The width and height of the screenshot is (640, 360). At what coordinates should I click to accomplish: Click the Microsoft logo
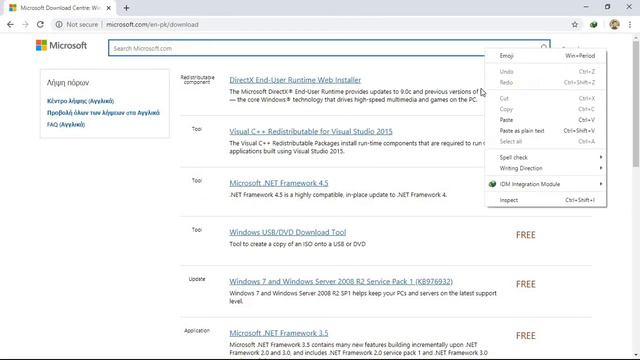coord(61,45)
